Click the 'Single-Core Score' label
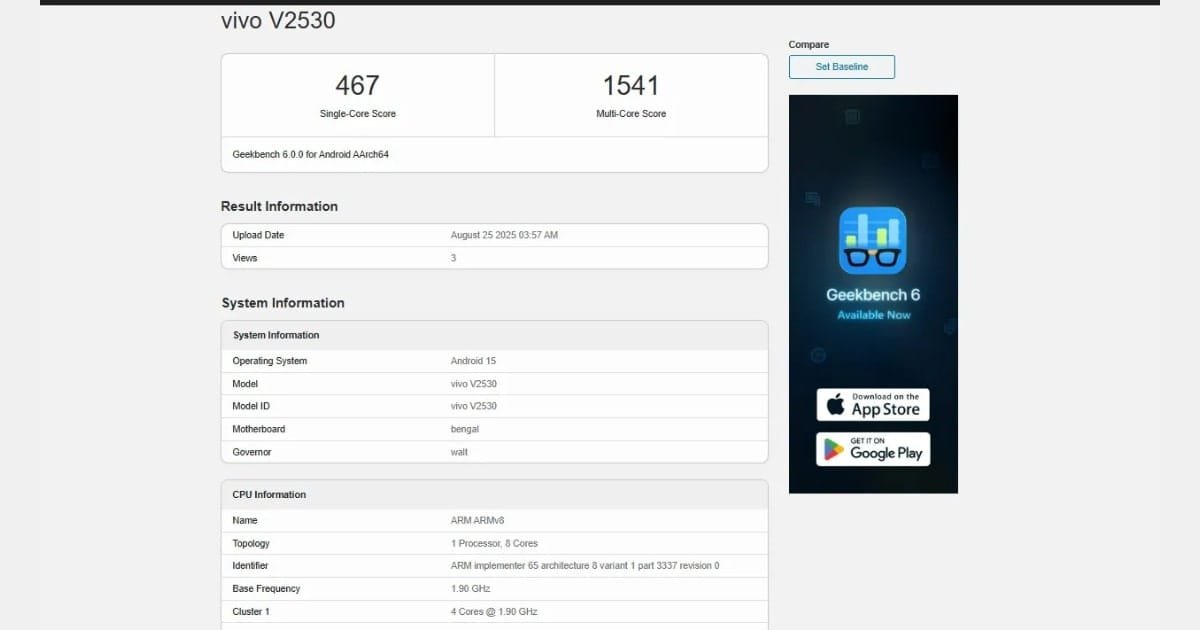Image resolution: width=1200 pixels, height=630 pixels. click(358, 114)
